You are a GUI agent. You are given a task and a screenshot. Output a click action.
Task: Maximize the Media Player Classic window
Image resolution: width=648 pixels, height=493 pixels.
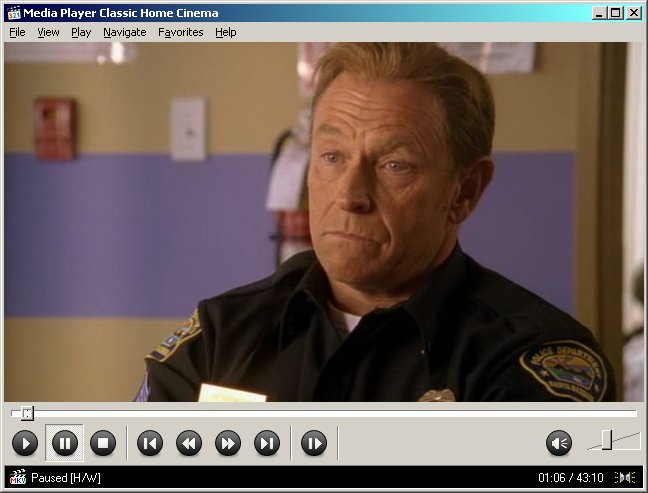tap(615, 13)
